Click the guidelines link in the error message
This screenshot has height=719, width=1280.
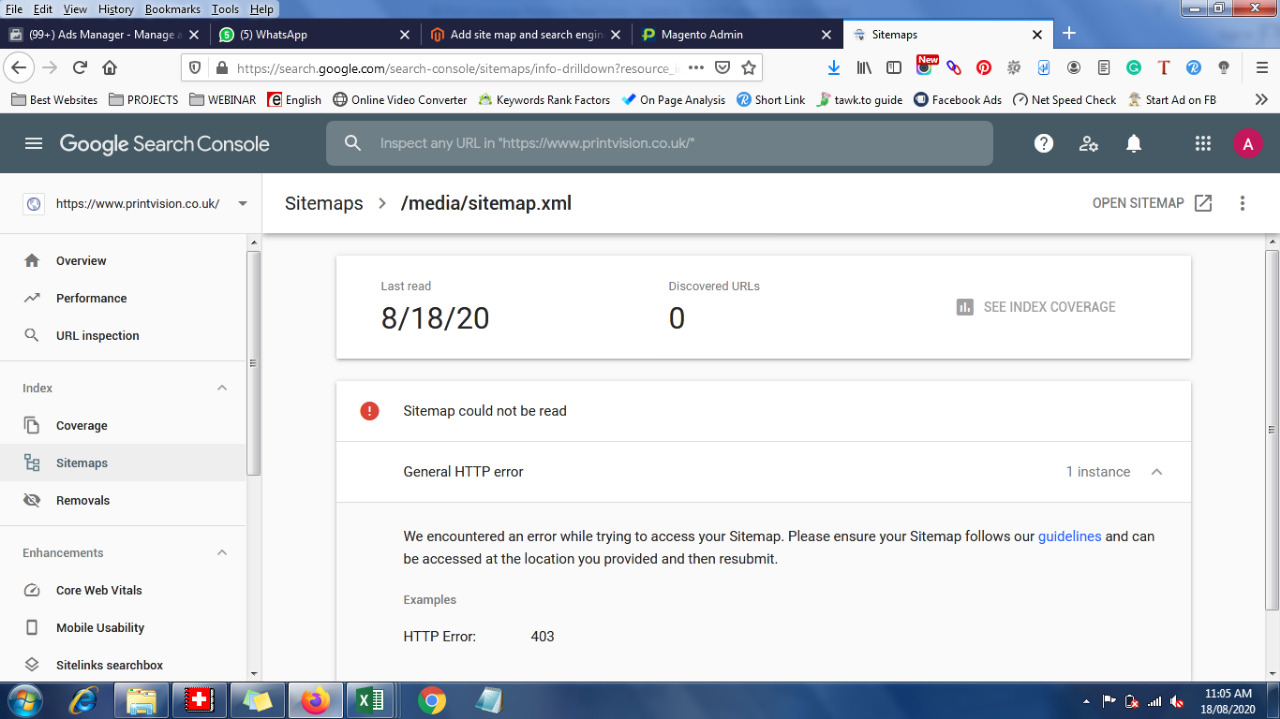[1069, 536]
